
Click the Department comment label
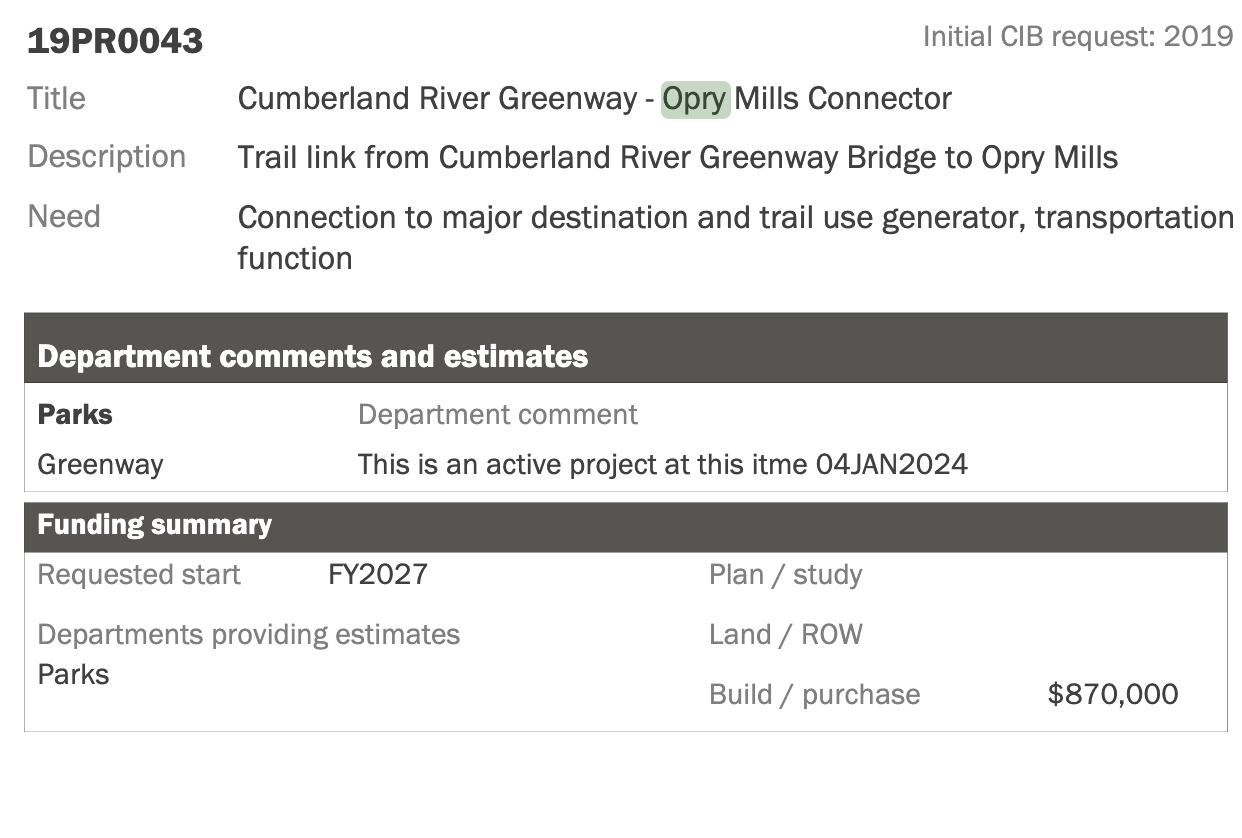(x=497, y=415)
